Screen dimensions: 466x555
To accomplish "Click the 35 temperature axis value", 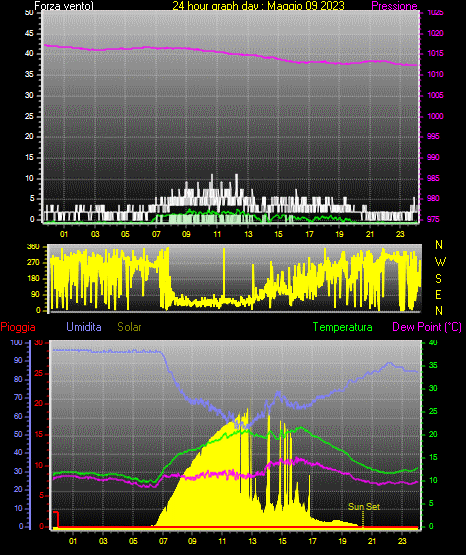I will click(x=433, y=365).
